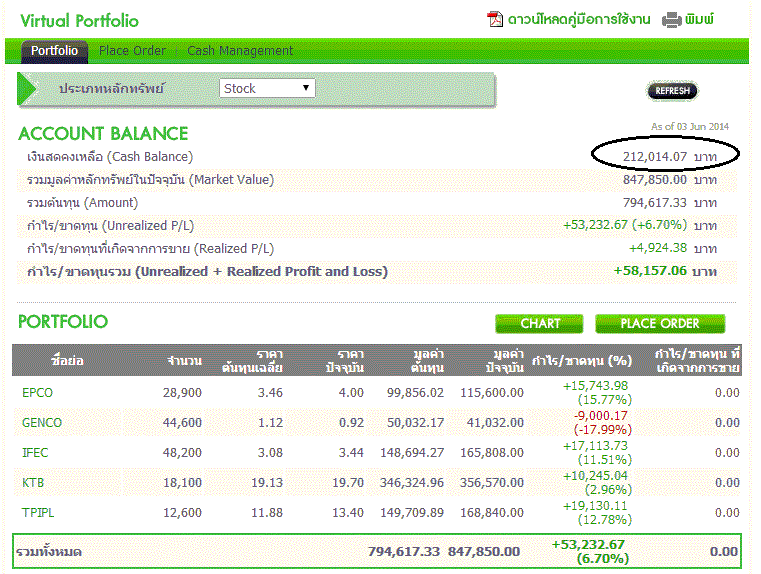Image resolution: width=761 pixels, height=574 pixels.
Task: Select the KTB stock symbol
Action: tap(33, 483)
